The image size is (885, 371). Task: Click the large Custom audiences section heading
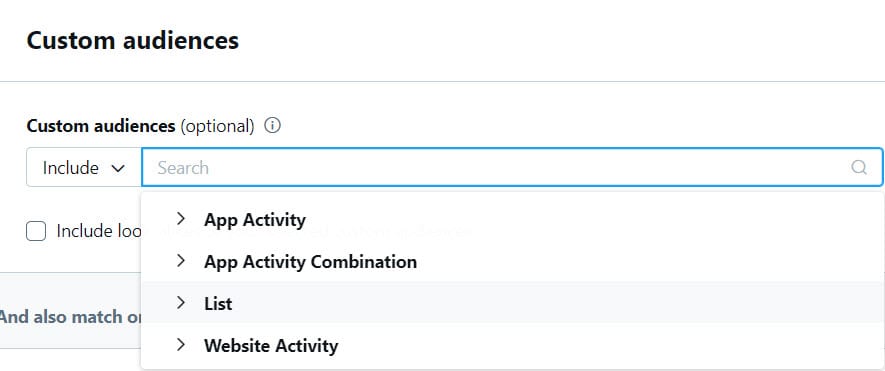(133, 41)
